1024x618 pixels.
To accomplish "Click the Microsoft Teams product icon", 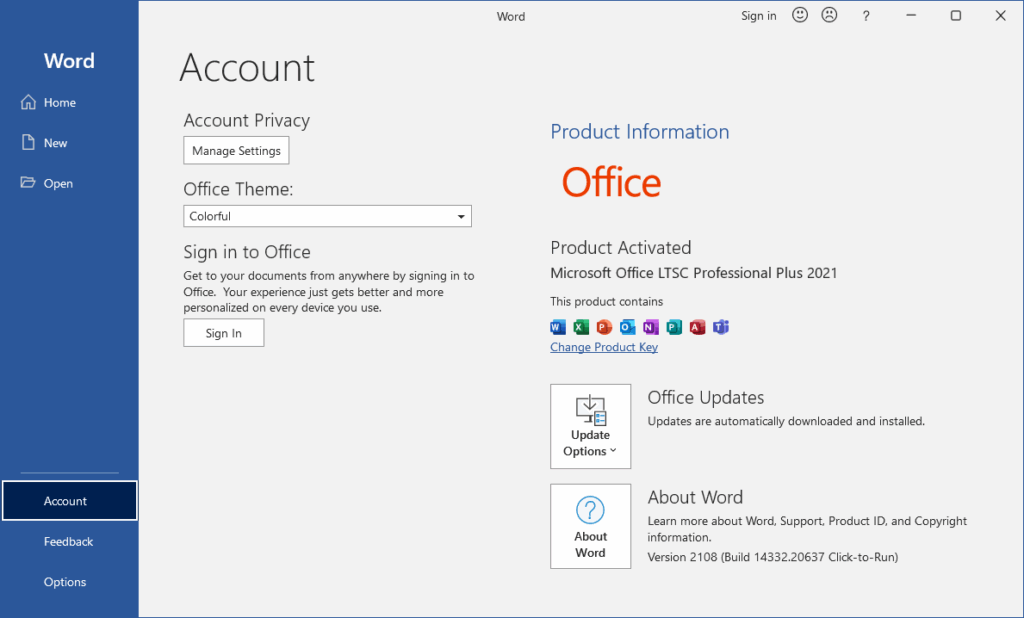I will click(721, 327).
